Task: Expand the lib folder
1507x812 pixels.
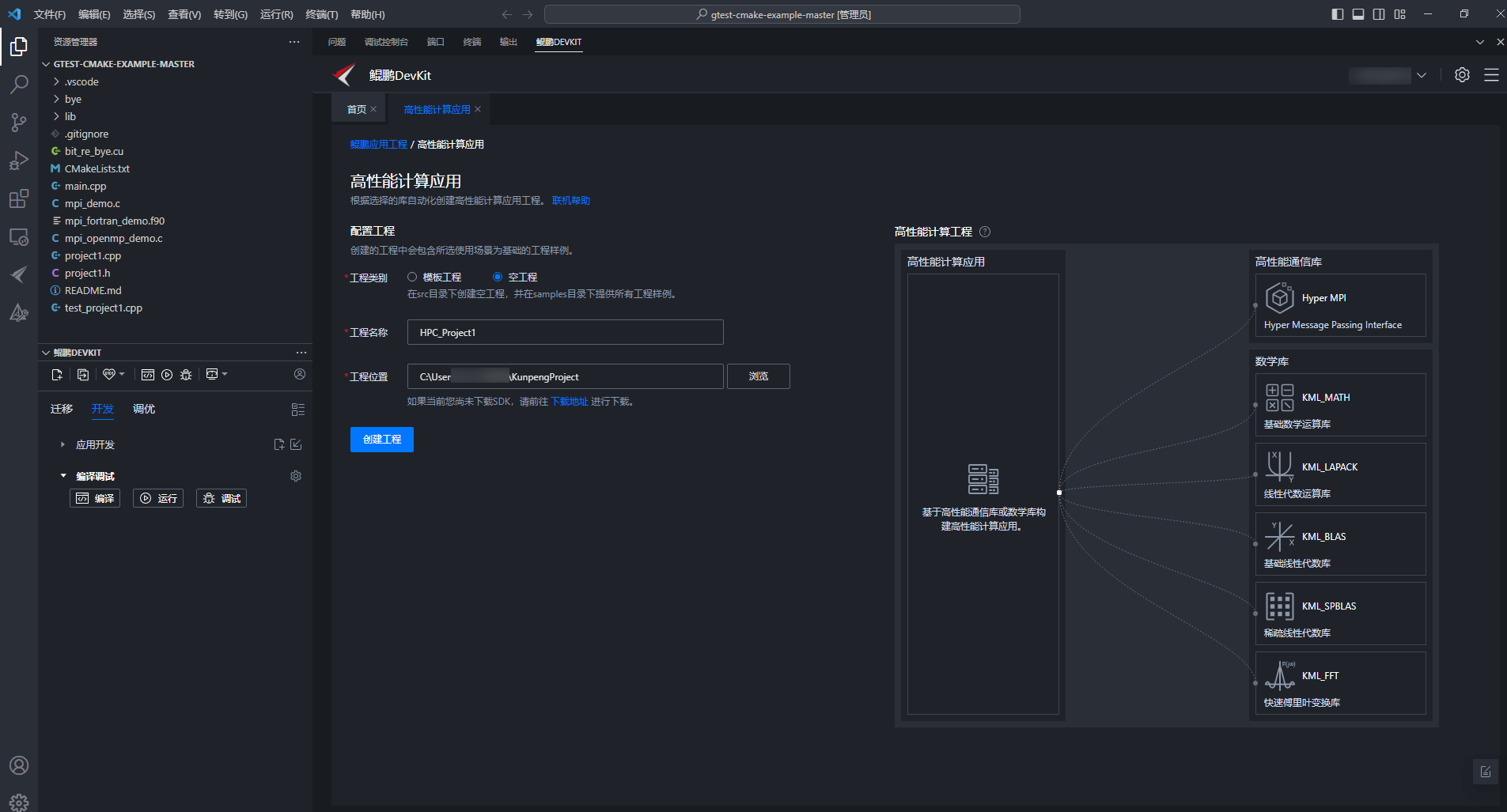Action: [56, 116]
